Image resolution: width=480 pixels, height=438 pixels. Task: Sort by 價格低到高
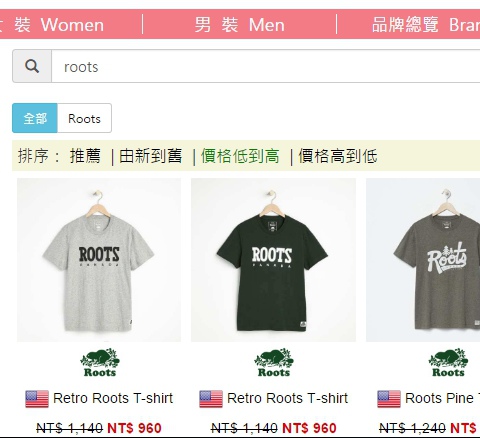click(x=240, y=156)
